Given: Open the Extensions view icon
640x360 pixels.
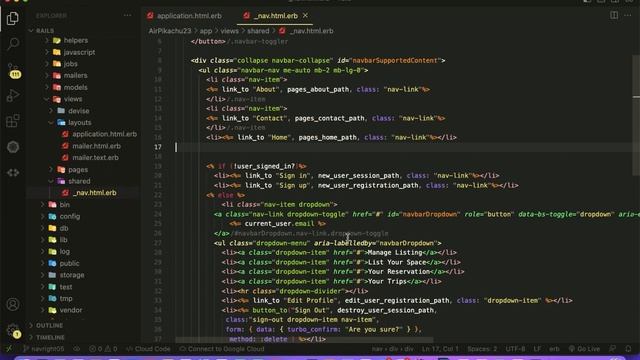Looking at the screenshot, I should click(13, 121).
